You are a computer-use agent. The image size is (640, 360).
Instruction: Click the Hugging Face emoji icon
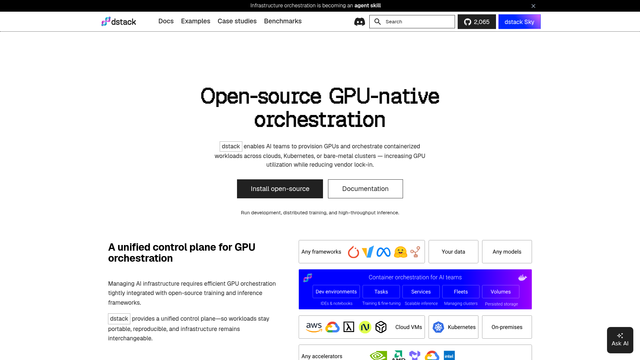point(400,252)
